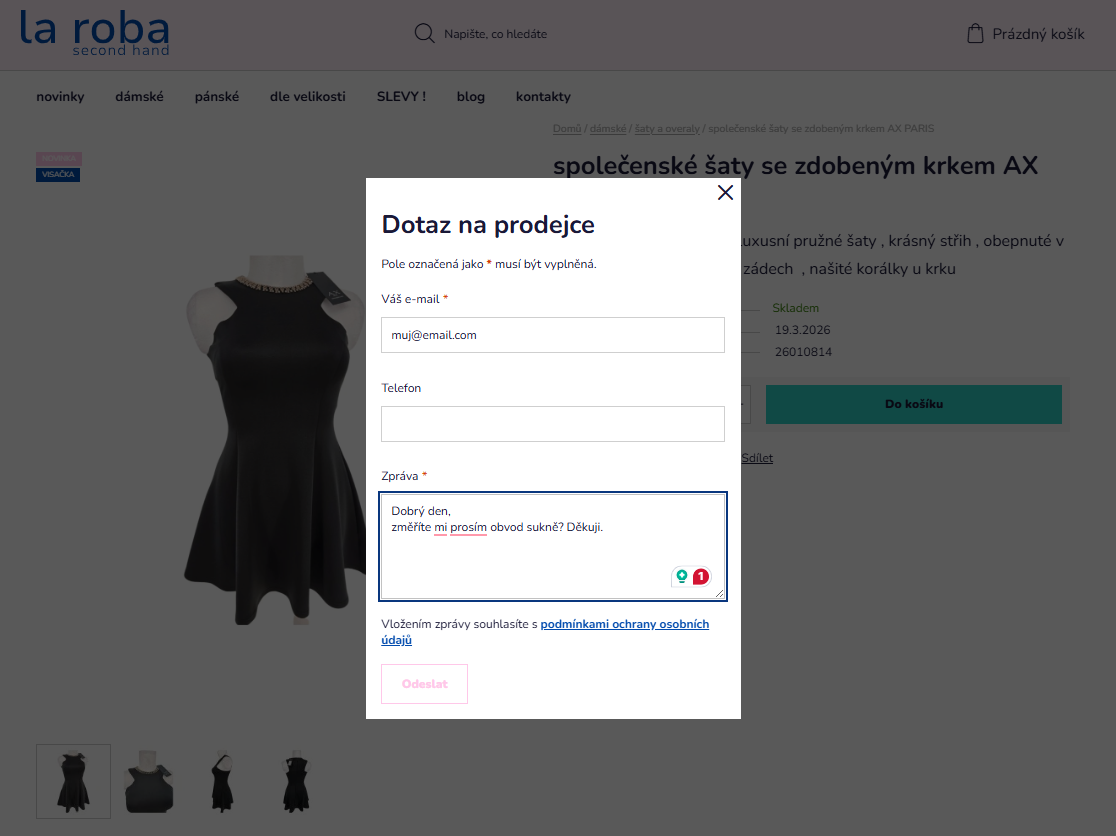The width and height of the screenshot is (1116, 836).
Task: Click the green lightbulb suggestion icon
Action: [x=682, y=576]
